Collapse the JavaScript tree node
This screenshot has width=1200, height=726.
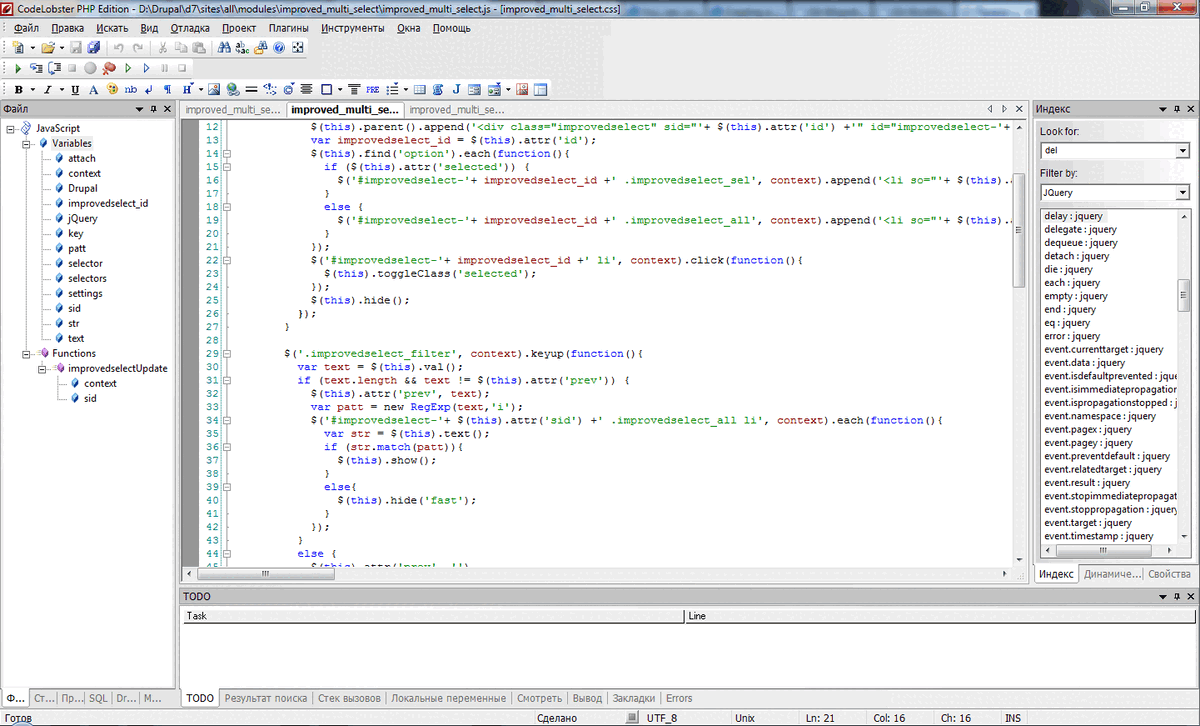pyautogui.click(x=10, y=128)
